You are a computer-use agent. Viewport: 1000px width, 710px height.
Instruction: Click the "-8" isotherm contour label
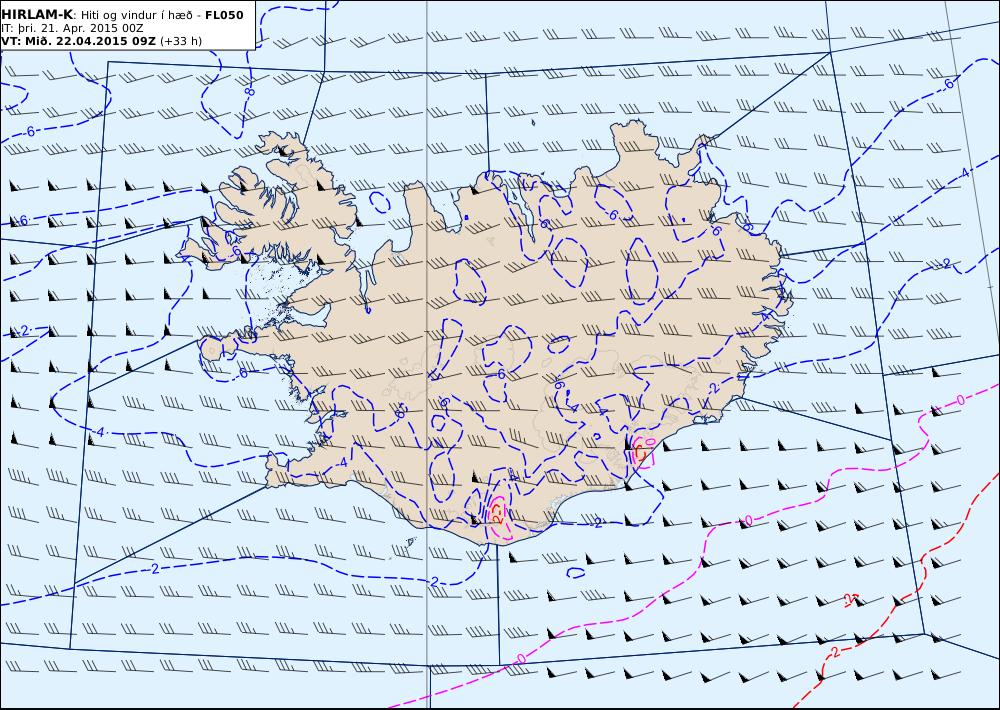tap(250, 92)
